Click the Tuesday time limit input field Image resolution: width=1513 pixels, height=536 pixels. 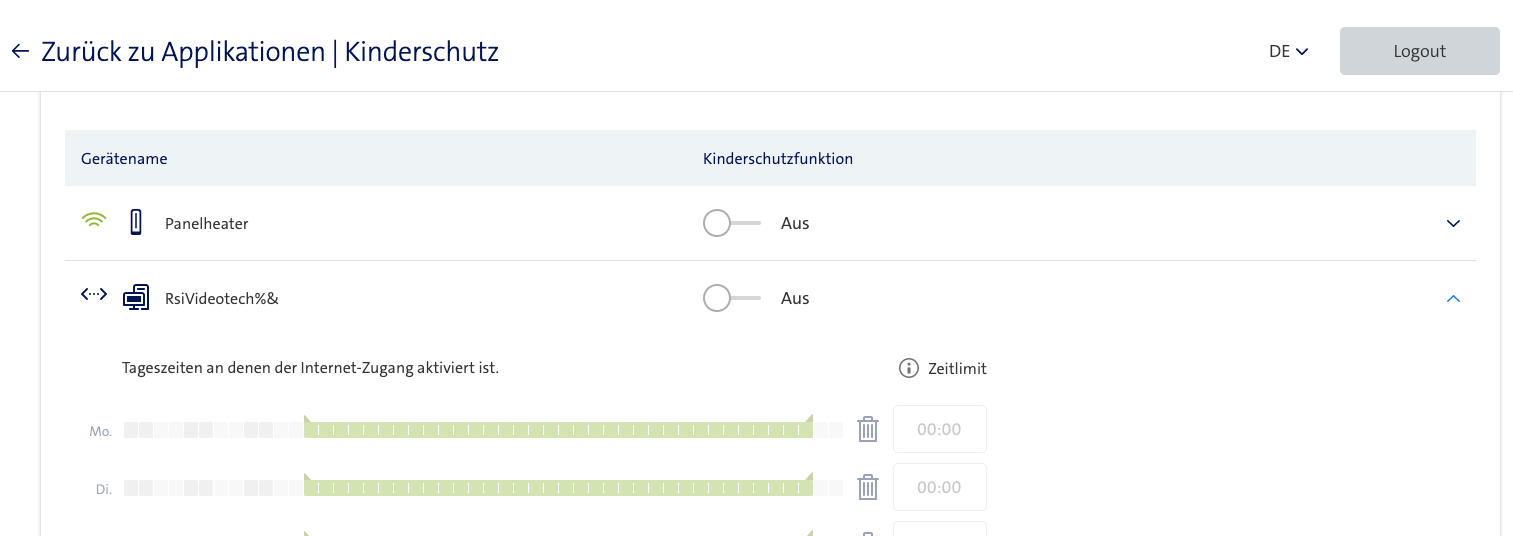click(x=939, y=487)
